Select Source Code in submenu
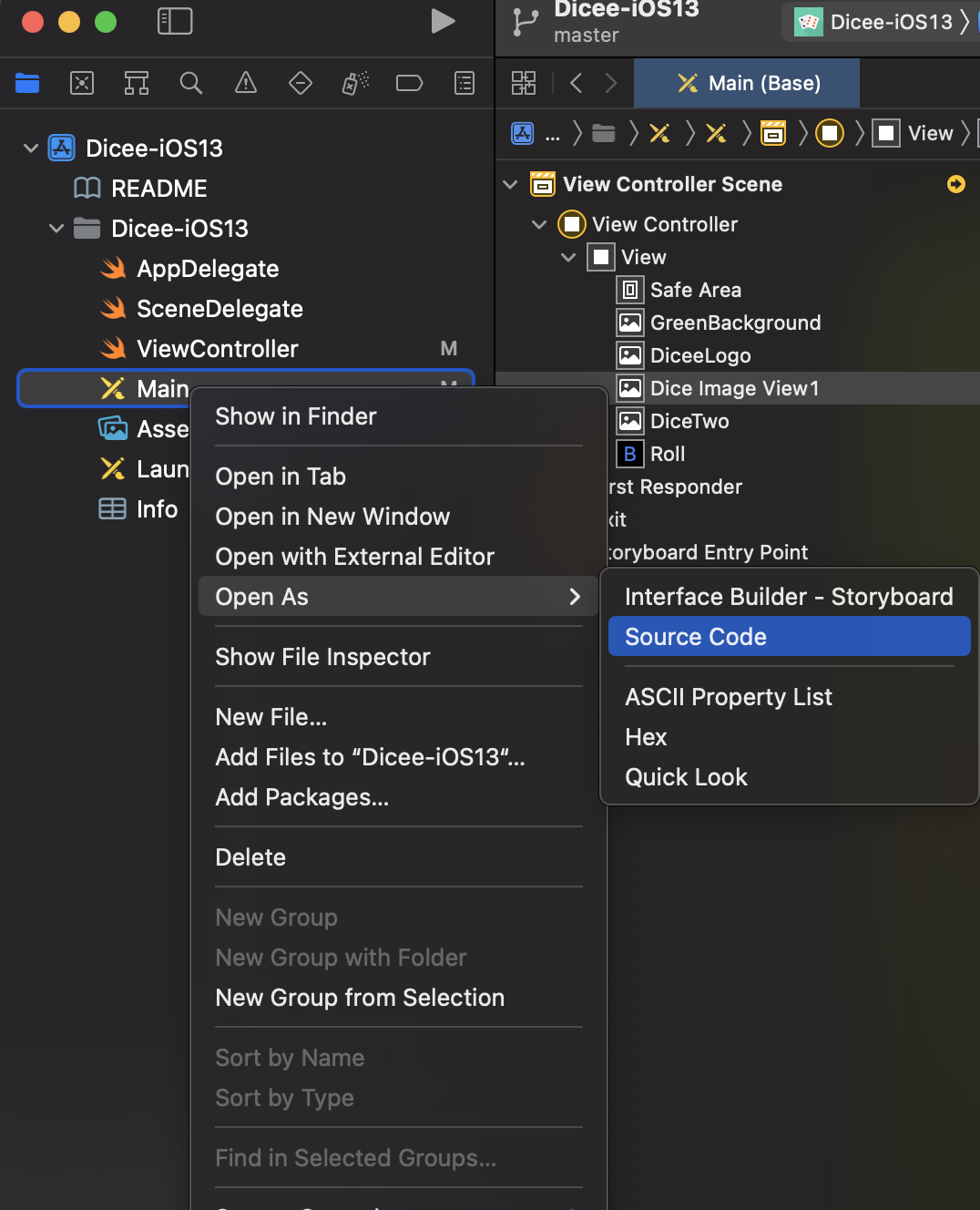This screenshot has width=980, height=1210. (x=789, y=637)
